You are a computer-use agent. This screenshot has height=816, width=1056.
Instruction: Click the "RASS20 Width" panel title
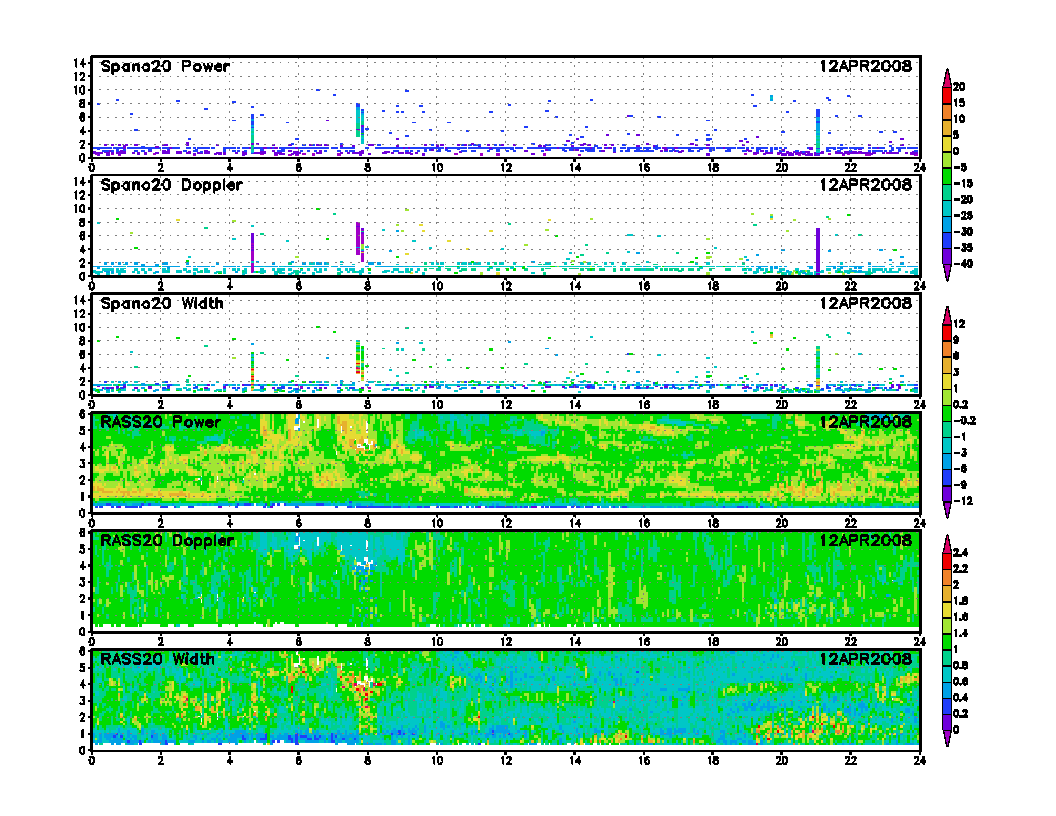pos(158,659)
